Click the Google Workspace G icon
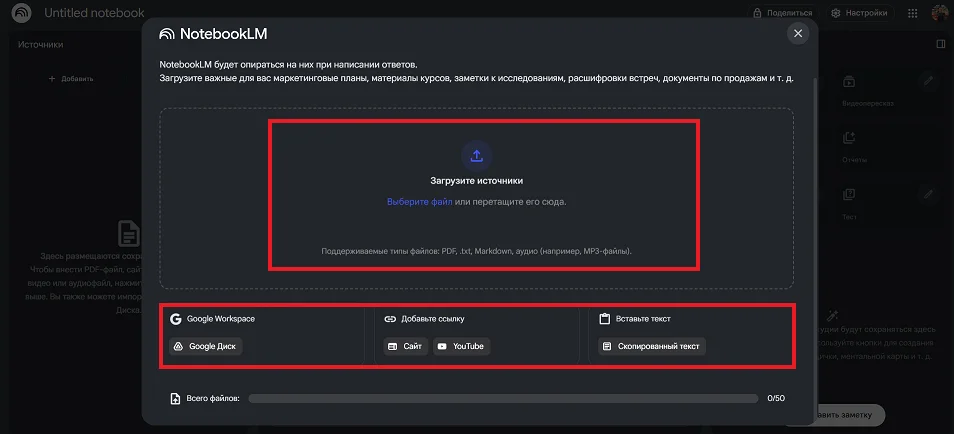The width and height of the screenshot is (954, 434). (x=176, y=319)
